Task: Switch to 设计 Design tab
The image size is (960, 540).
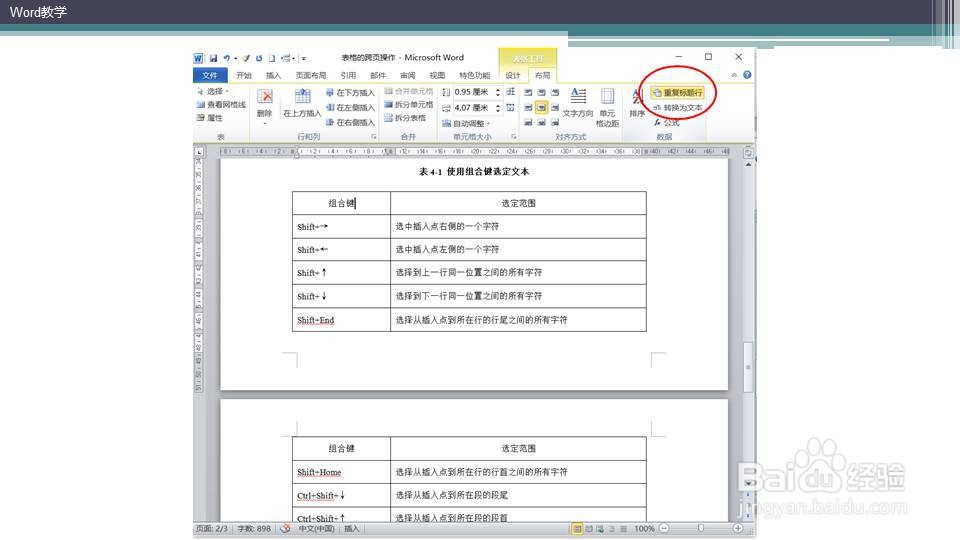Action: point(513,75)
